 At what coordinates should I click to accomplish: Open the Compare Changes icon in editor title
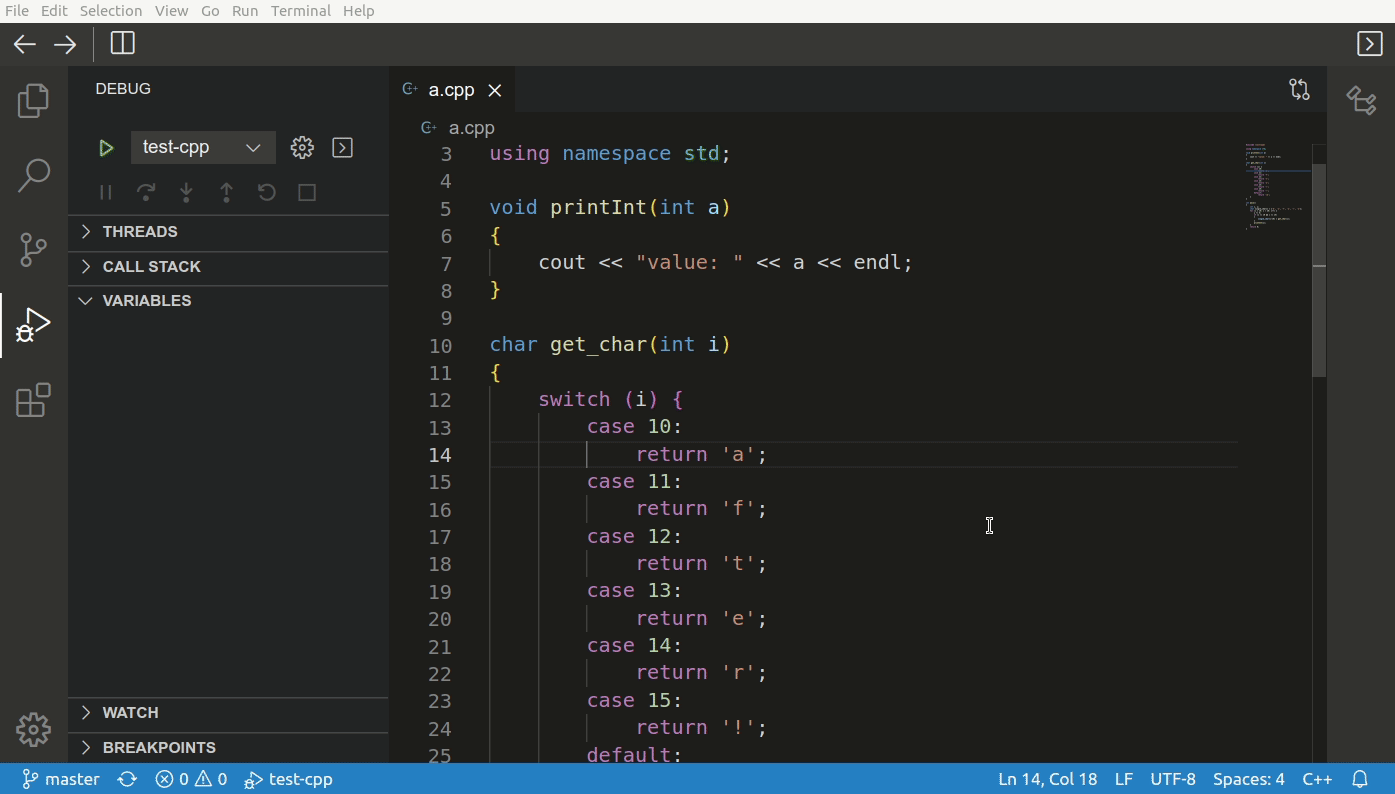[x=1299, y=89]
